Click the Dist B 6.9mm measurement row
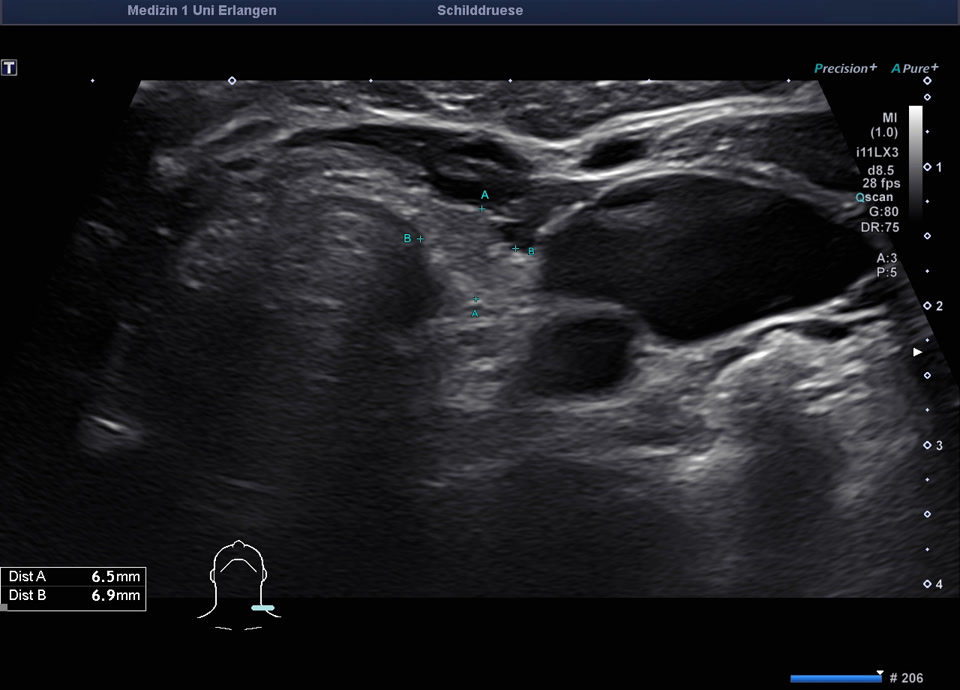Screen dimensions: 960x690 74,596
